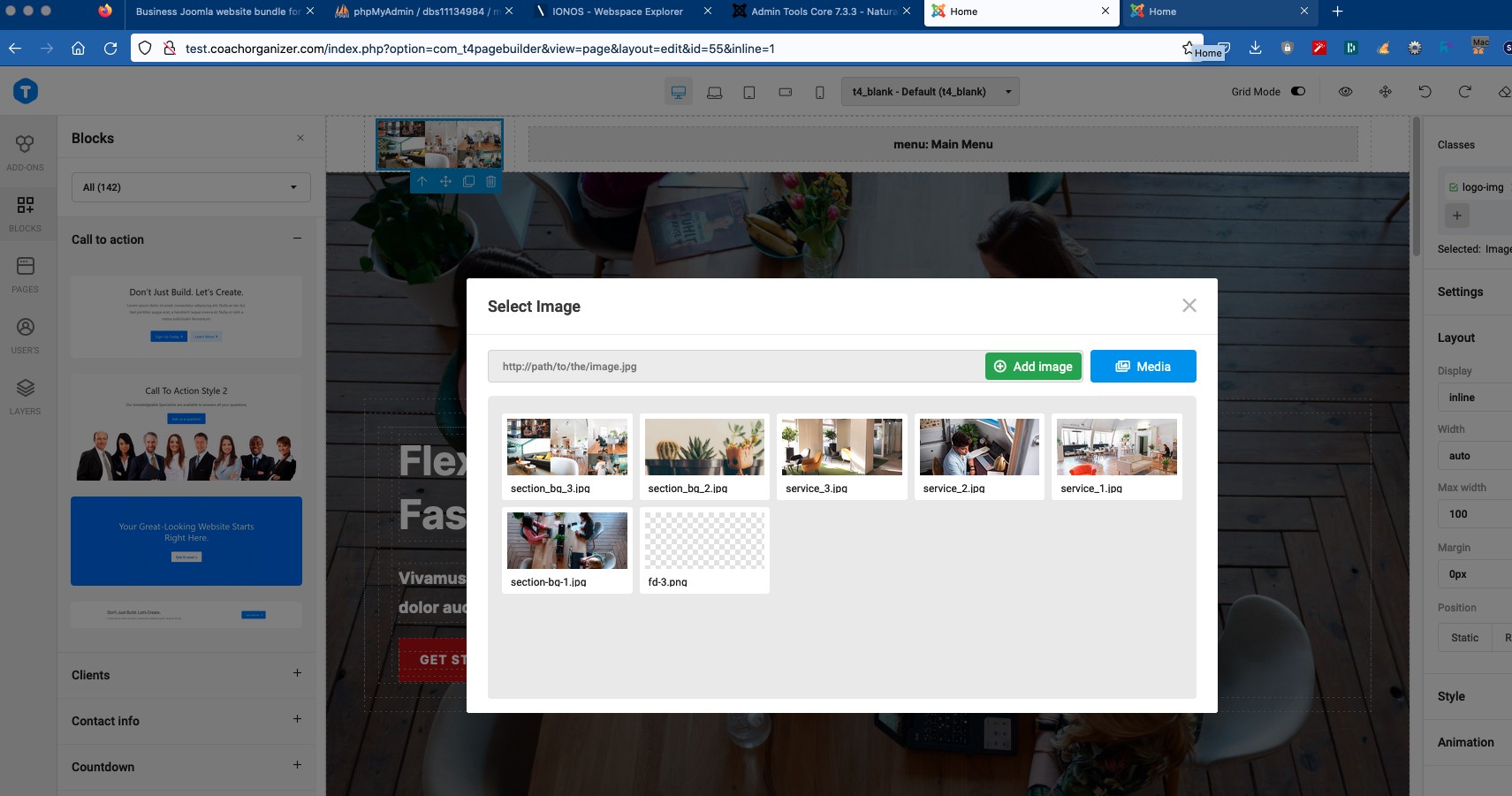
Task: Expand the Style section
Action: tap(1451, 696)
